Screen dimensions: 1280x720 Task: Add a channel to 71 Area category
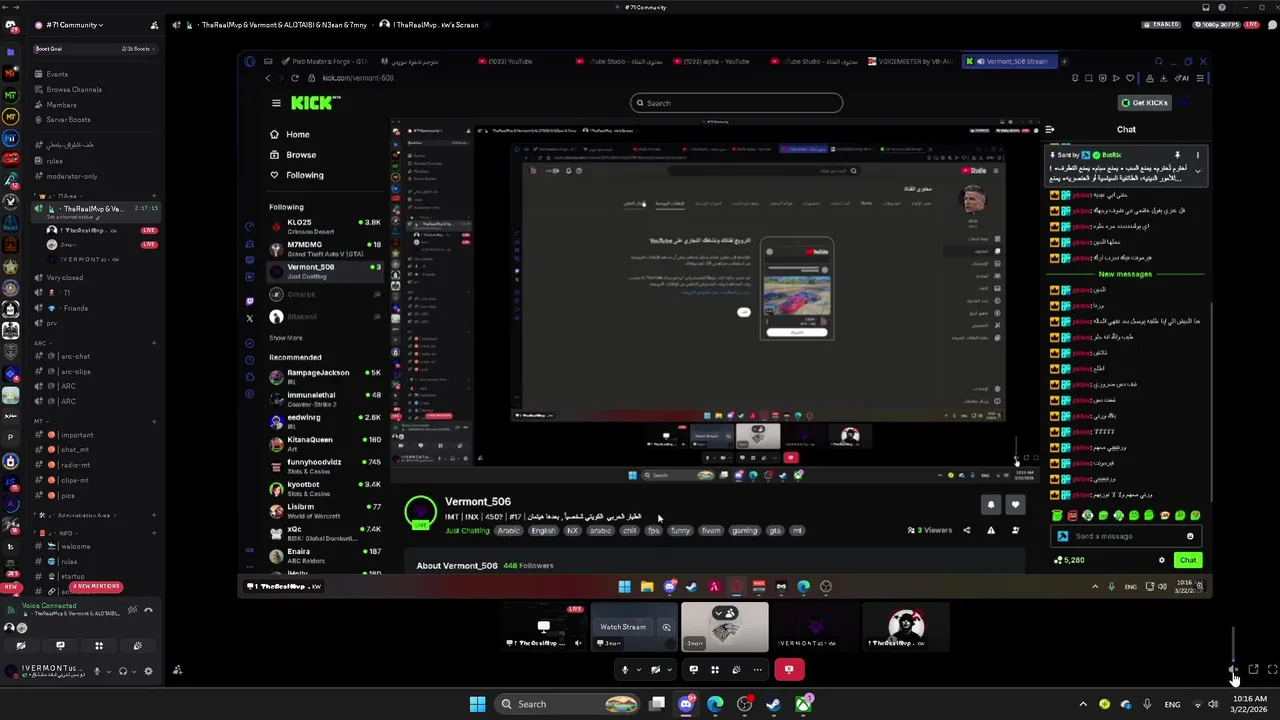154,196
